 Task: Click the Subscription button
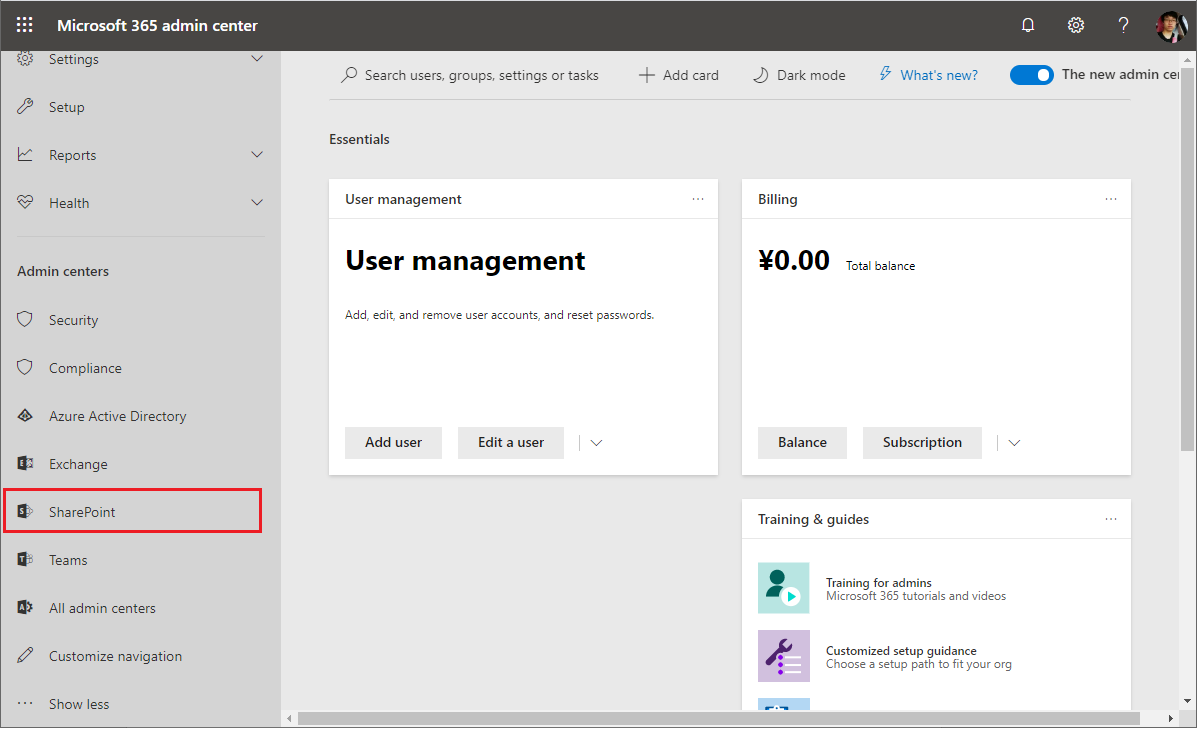pos(922,443)
